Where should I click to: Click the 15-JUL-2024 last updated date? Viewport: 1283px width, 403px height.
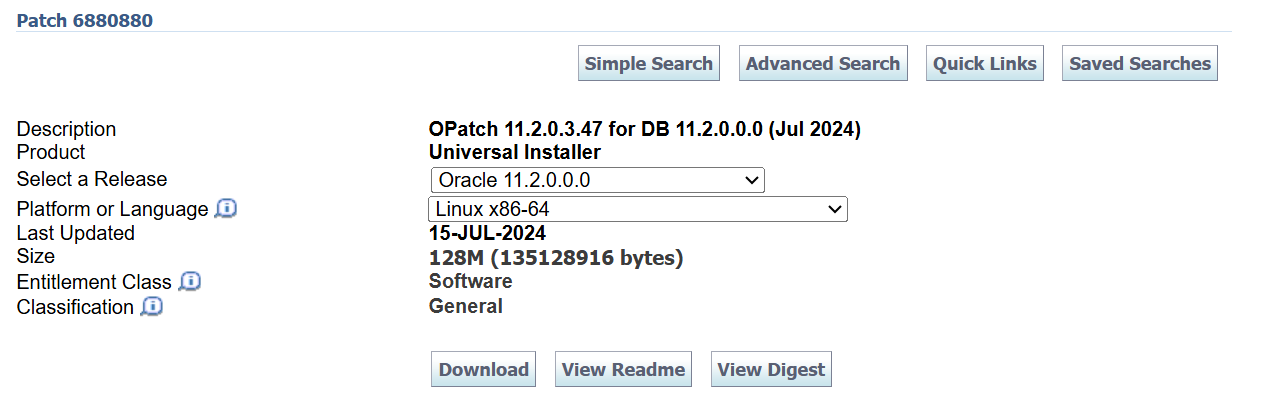point(488,233)
